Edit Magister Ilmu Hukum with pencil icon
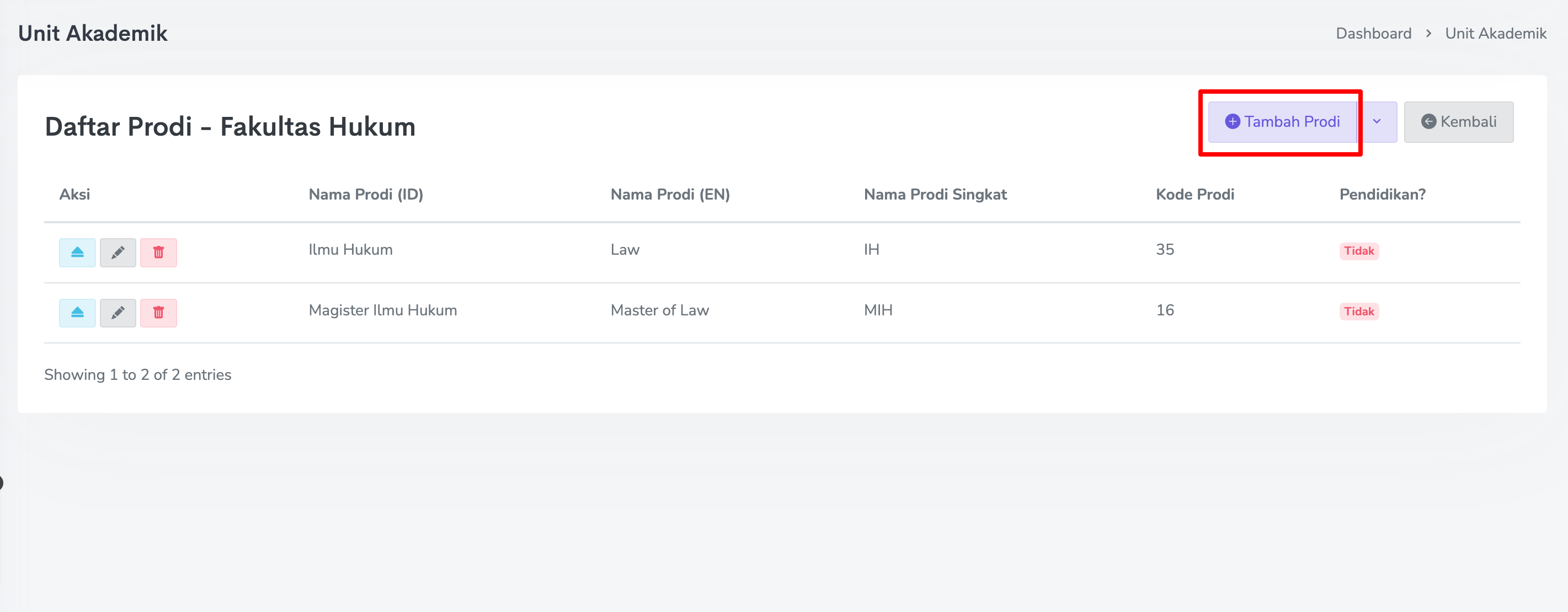This screenshot has height=612, width=1568. pyautogui.click(x=118, y=313)
